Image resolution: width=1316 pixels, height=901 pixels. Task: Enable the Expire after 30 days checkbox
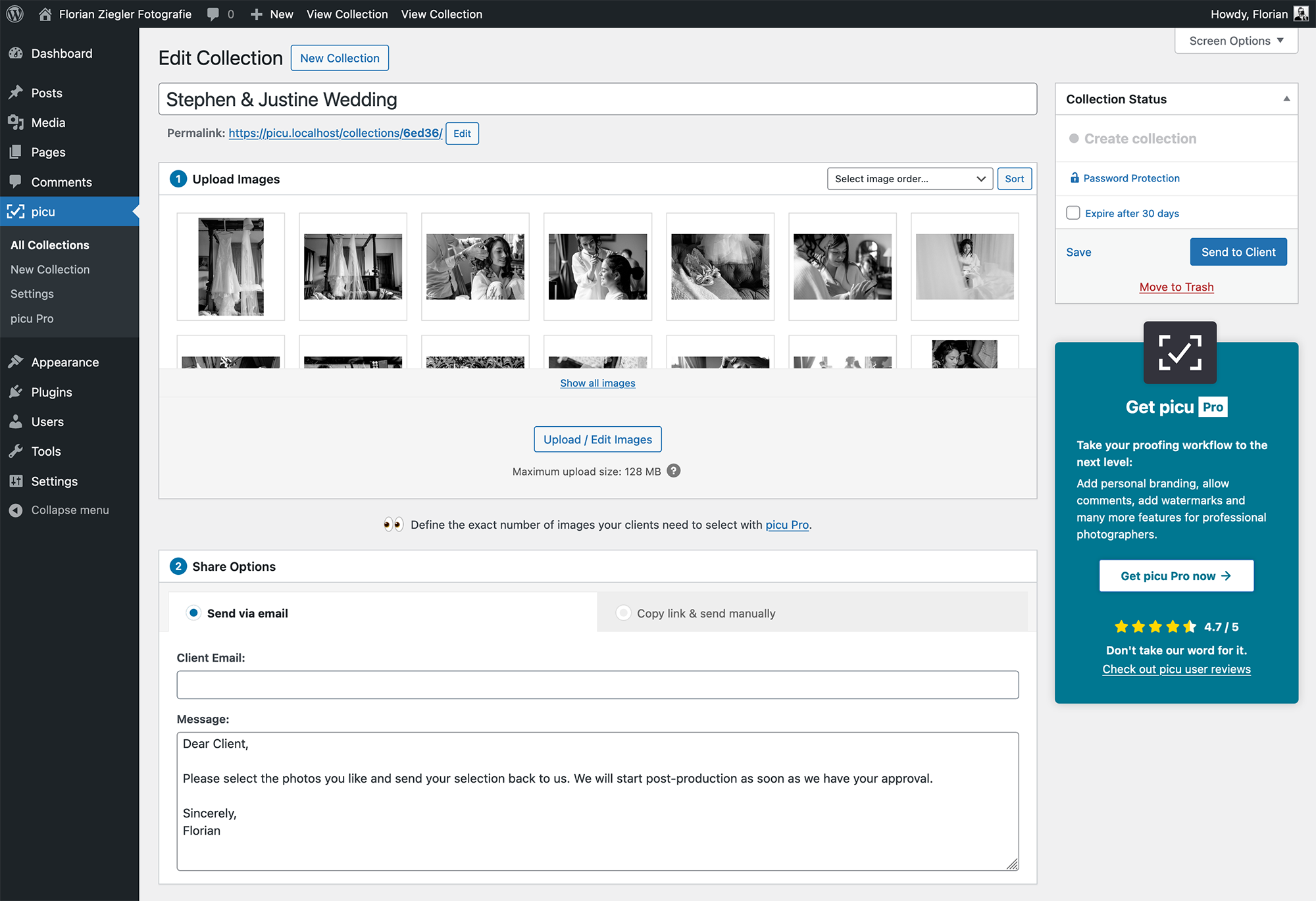pyautogui.click(x=1073, y=213)
